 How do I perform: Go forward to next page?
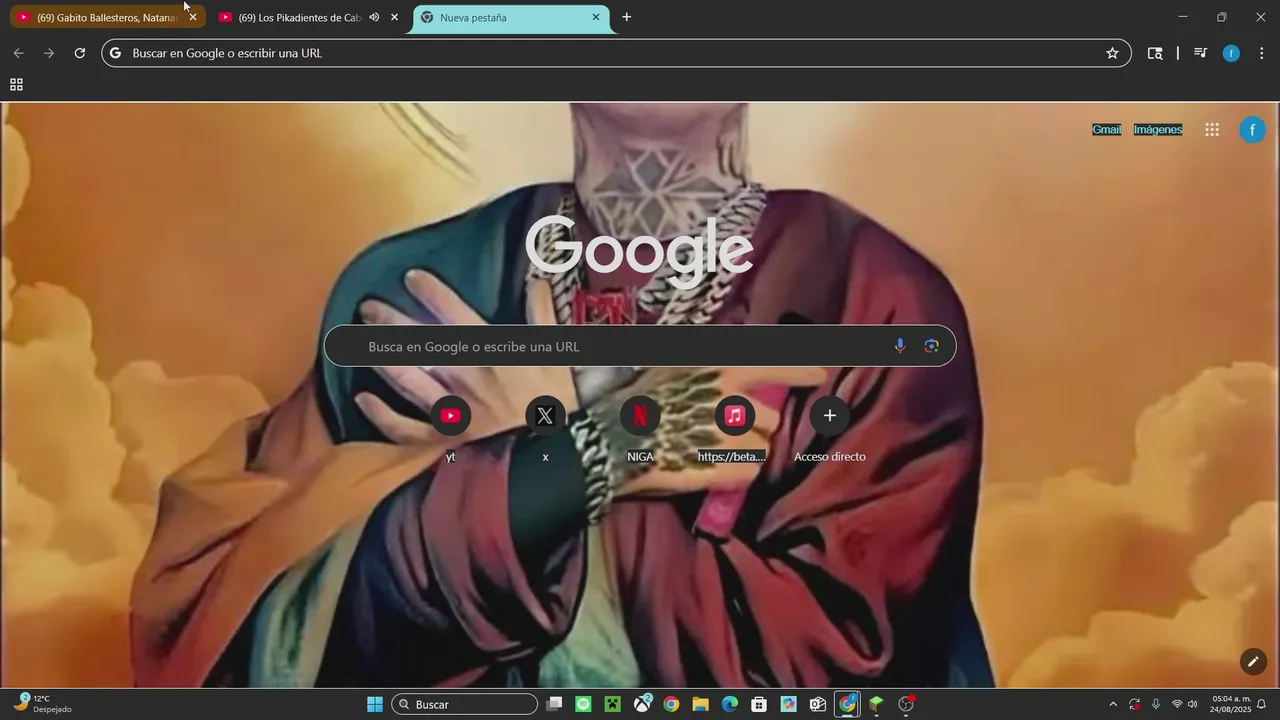pyautogui.click(x=49, y=53)
